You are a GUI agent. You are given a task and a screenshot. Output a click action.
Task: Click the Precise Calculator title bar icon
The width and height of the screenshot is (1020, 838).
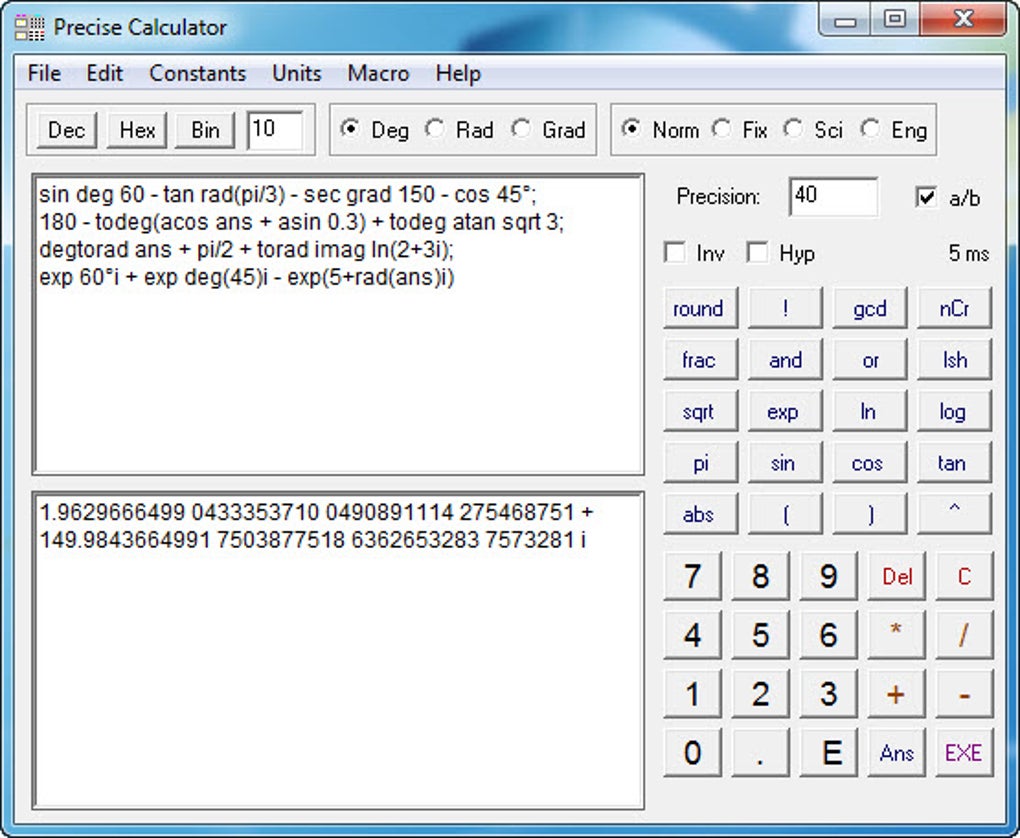(x=29, y=27)
